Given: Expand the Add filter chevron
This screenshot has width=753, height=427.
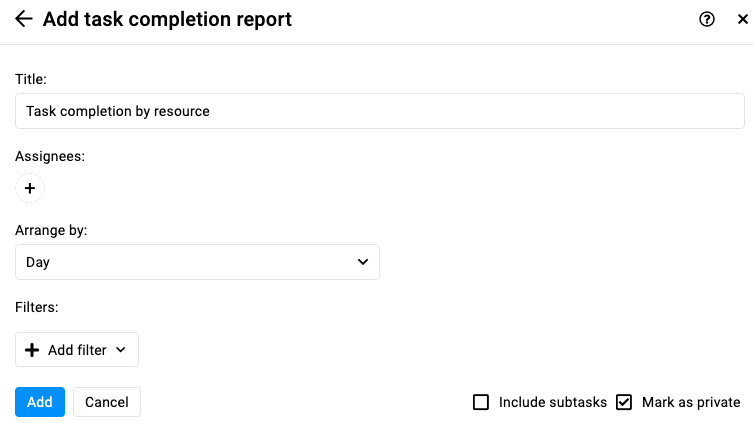Looking at the screenshot, I should [x=121, y=350].
